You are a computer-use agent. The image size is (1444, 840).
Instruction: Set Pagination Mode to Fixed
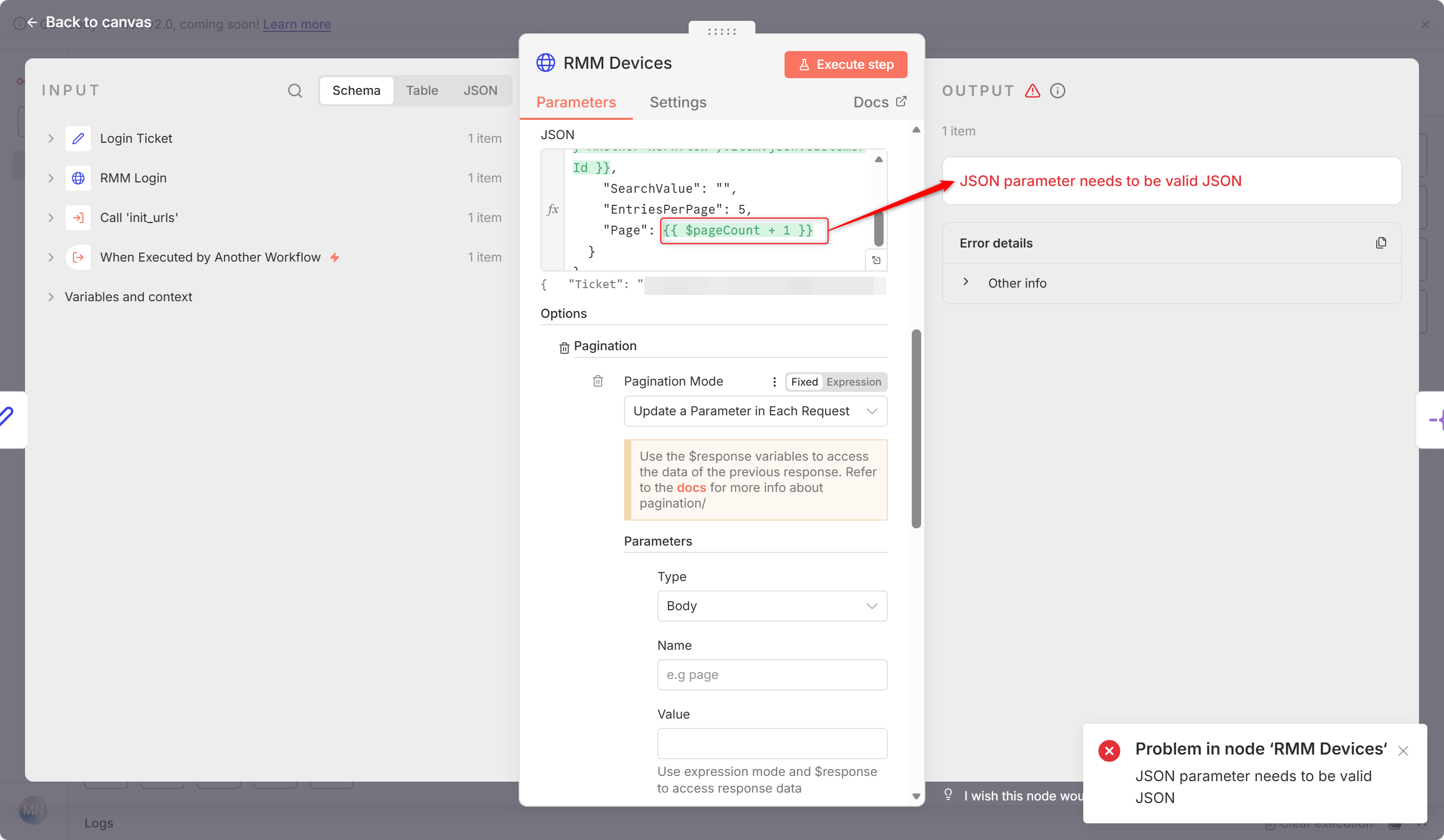point(804,382)
